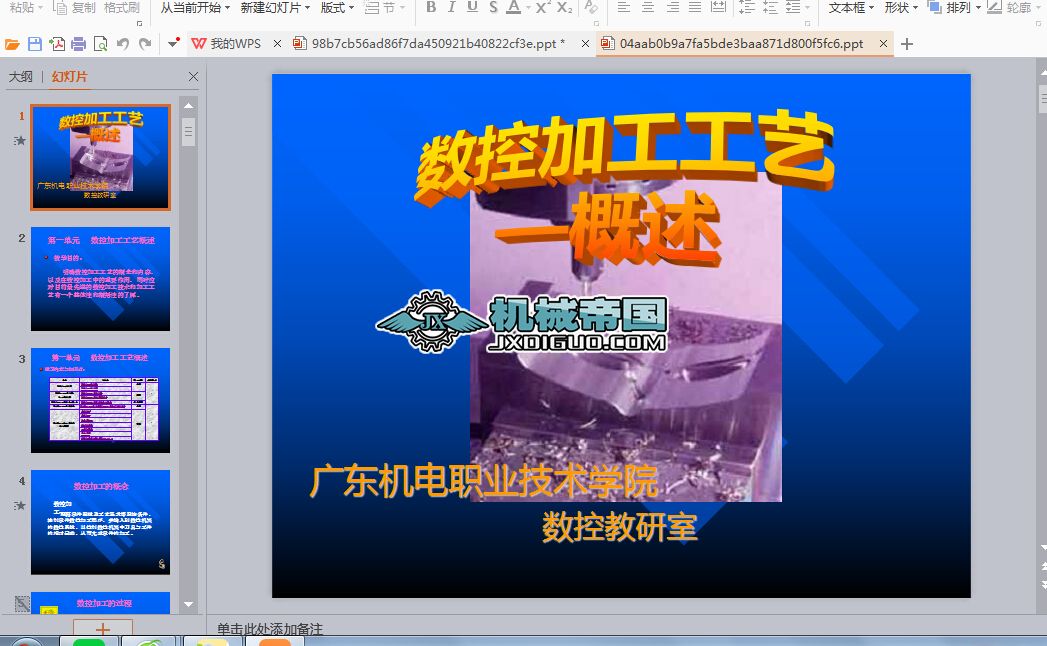Apply bold formatting with the B icon

pos(431,7)
